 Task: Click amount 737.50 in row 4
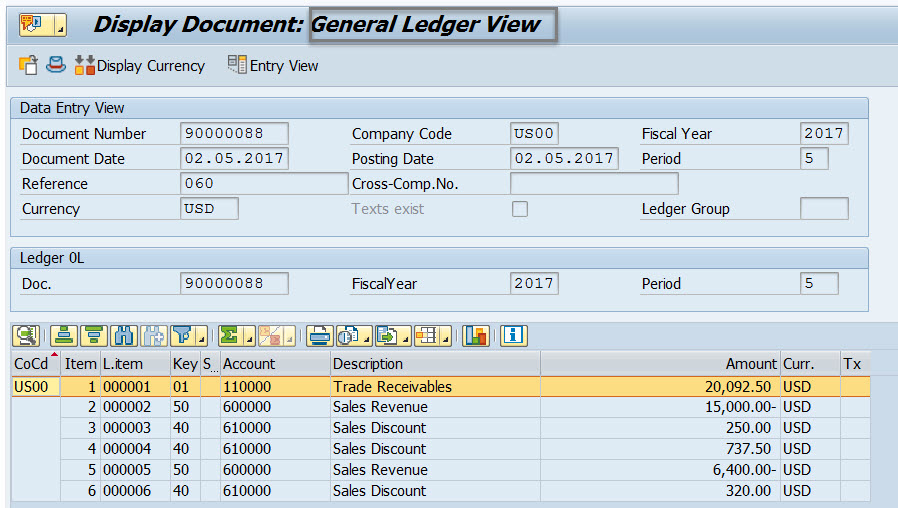[660, 449]
